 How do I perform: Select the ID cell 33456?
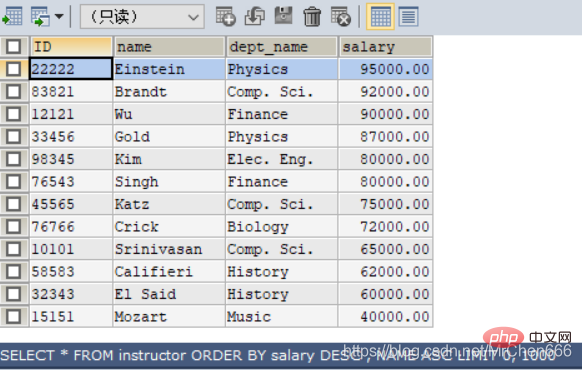[x=71, y=137]
